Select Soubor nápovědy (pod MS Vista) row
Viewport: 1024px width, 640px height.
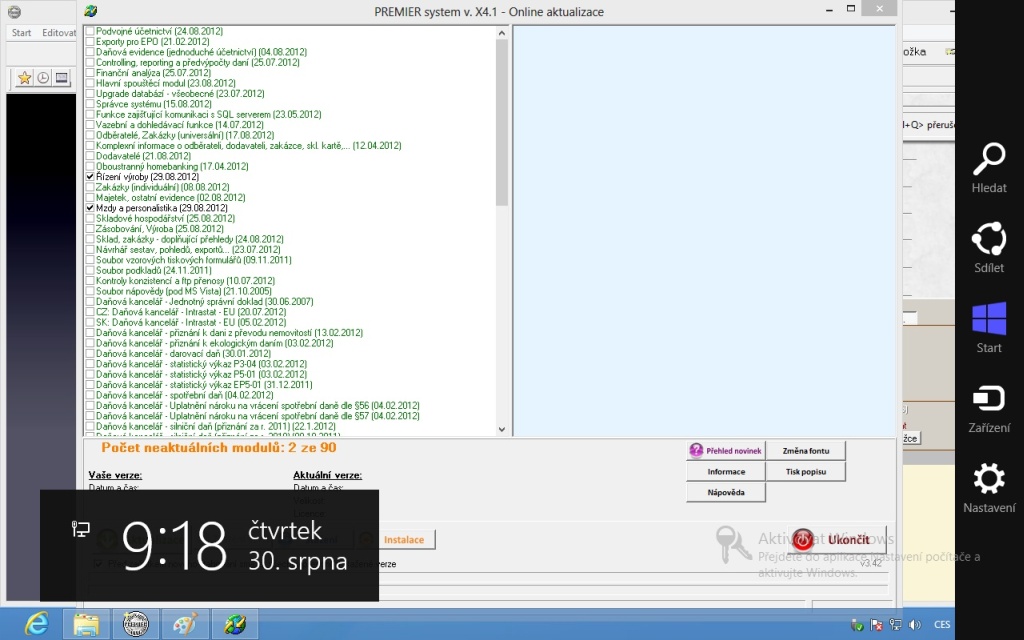(x=184, y=291)
